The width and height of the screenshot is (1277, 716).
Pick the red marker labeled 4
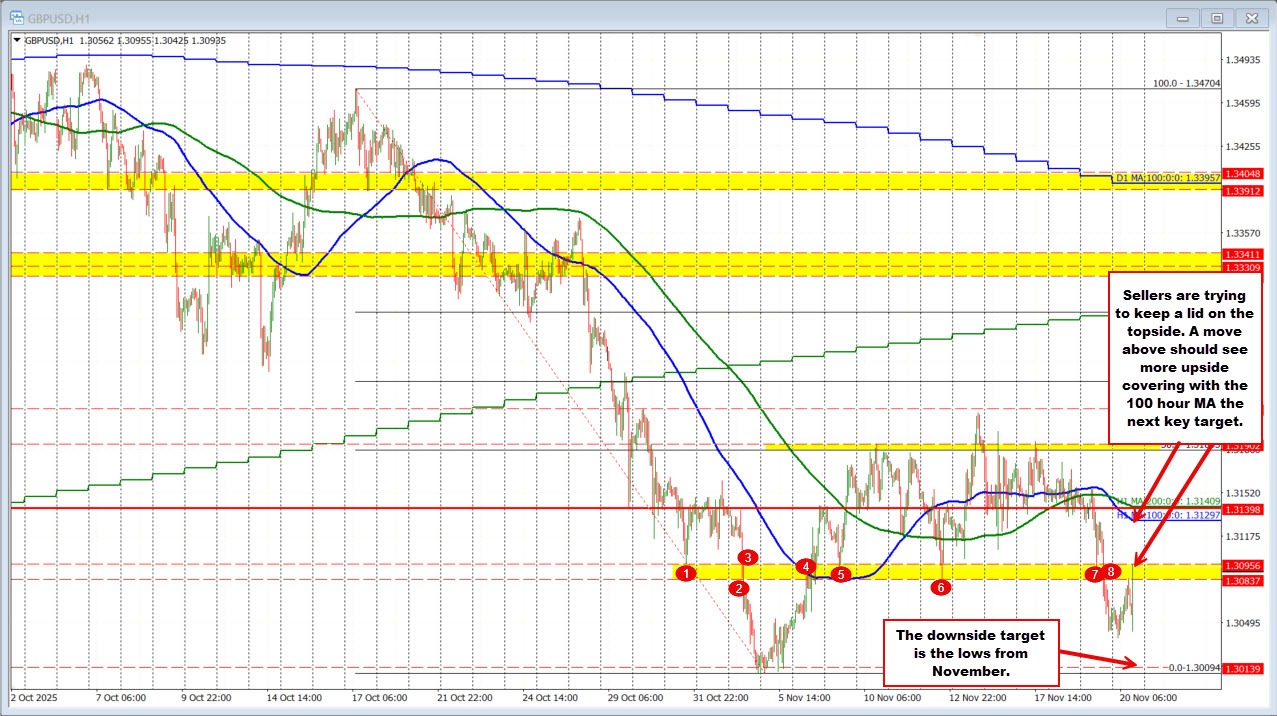[x=805, y=566]
